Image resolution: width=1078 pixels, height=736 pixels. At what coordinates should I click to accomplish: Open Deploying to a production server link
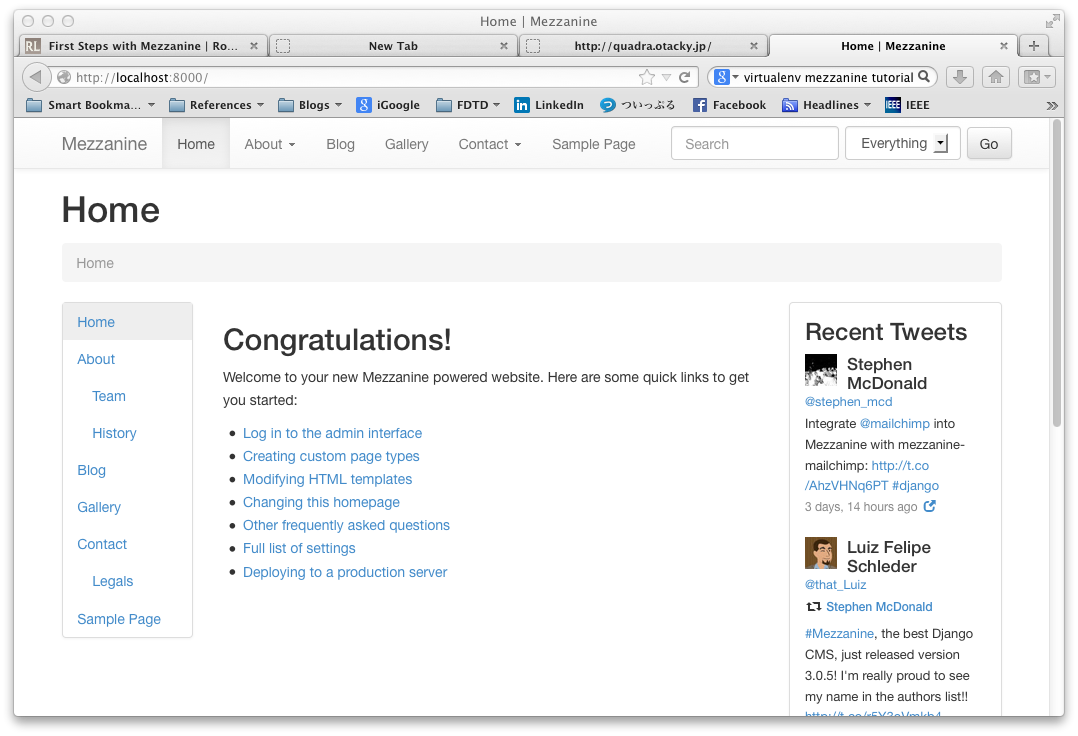pos(344,572)
